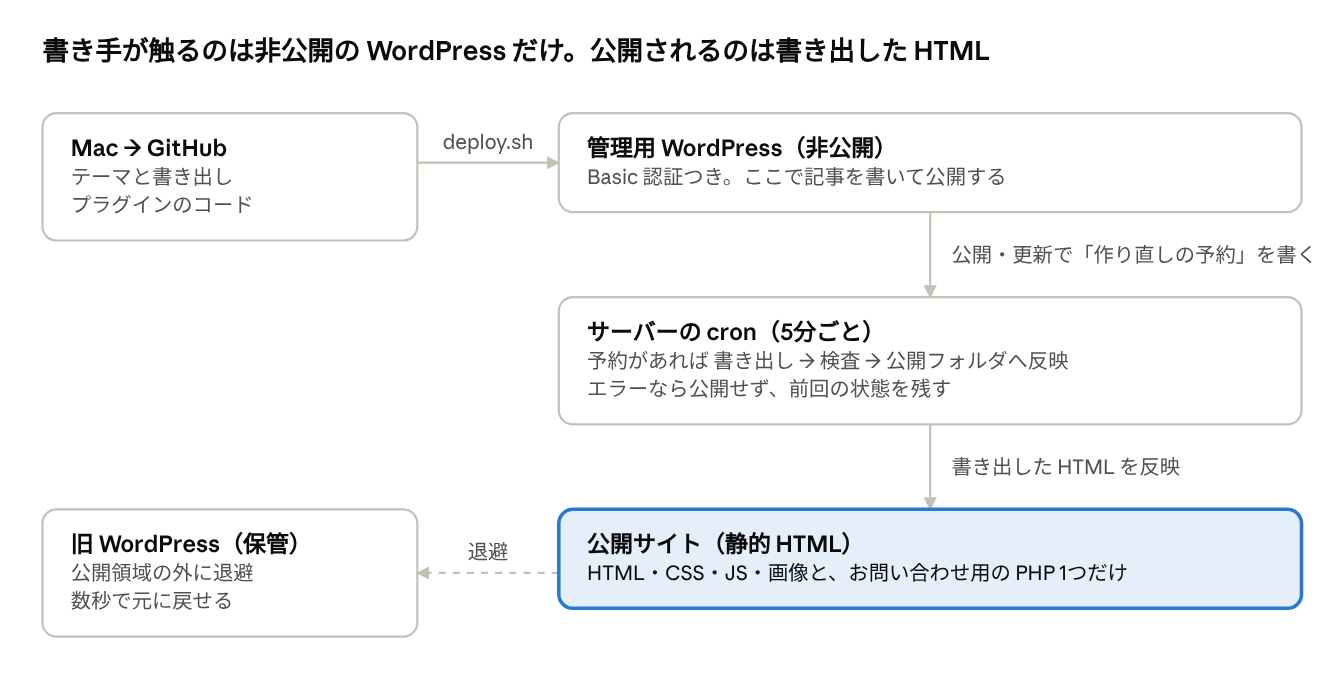Viewport: 1344px width, 692px height.
Task: Click the text テーマと書き出し
Action: pos(152,177)
